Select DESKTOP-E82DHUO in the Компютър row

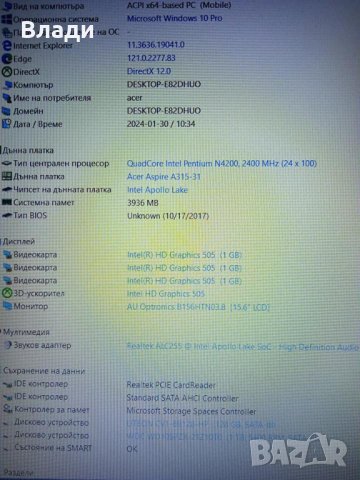click(164, 84)
